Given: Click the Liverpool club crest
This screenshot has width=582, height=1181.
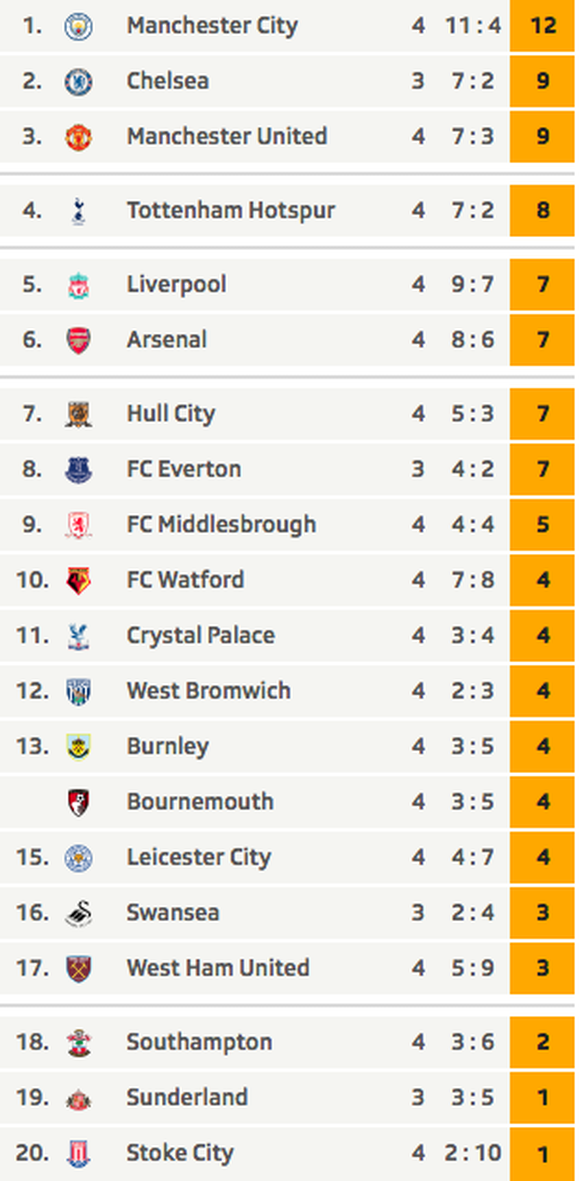Looking at the screenshot, I should [78, 285].
